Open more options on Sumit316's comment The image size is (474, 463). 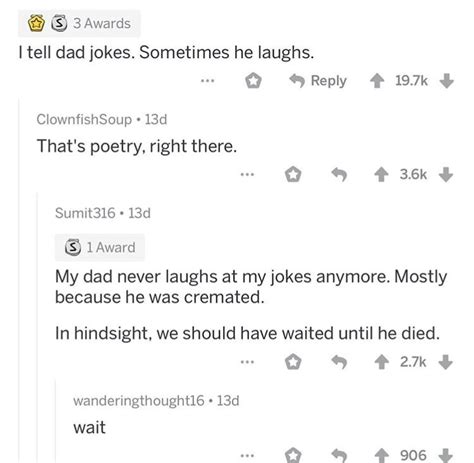pos(248,362)
